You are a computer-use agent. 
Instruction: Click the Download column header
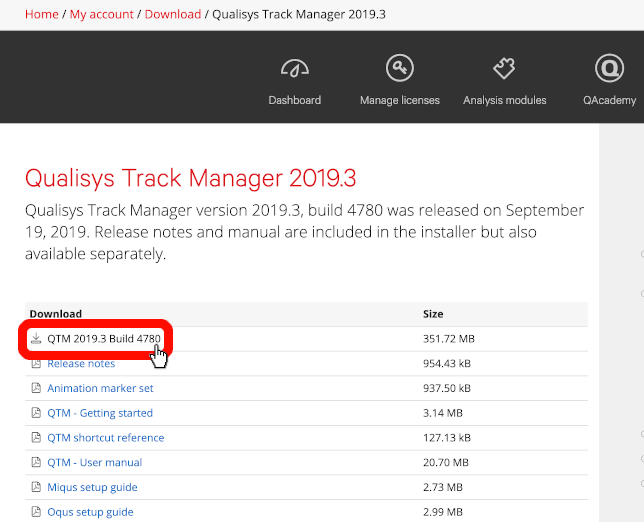coord(55,314)
